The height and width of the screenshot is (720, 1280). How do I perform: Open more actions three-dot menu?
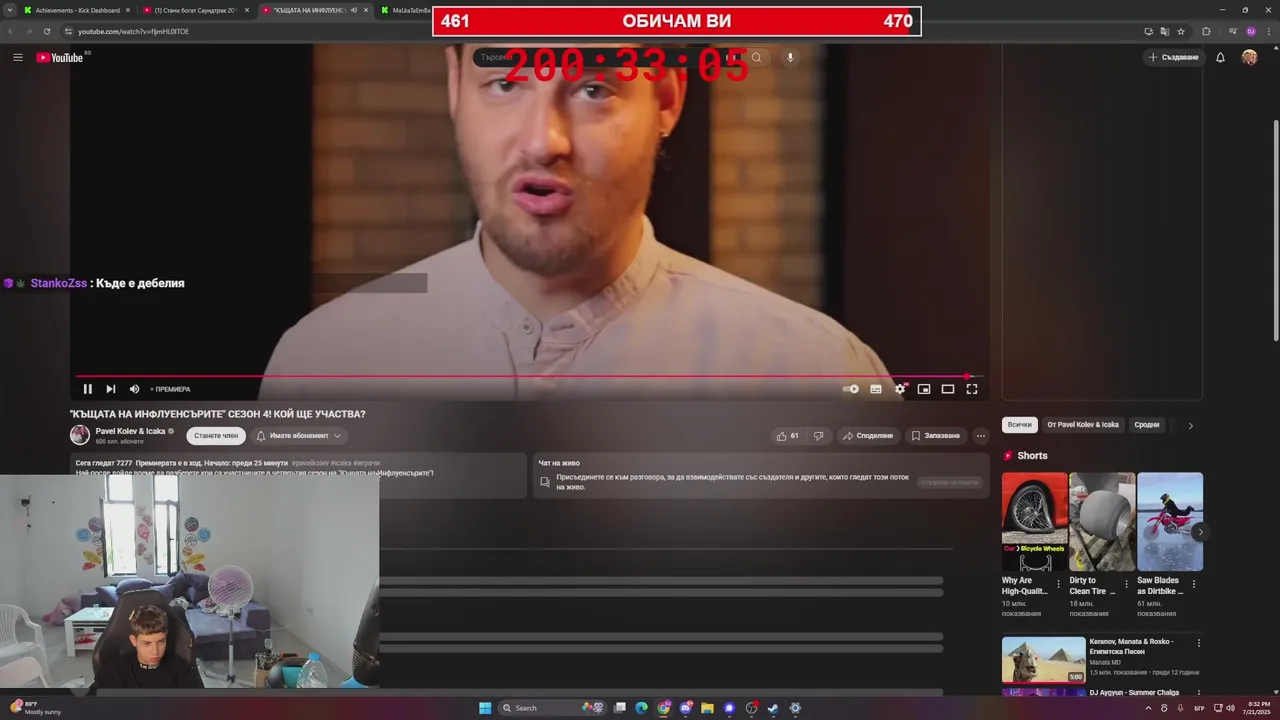(x=981, y=435)
